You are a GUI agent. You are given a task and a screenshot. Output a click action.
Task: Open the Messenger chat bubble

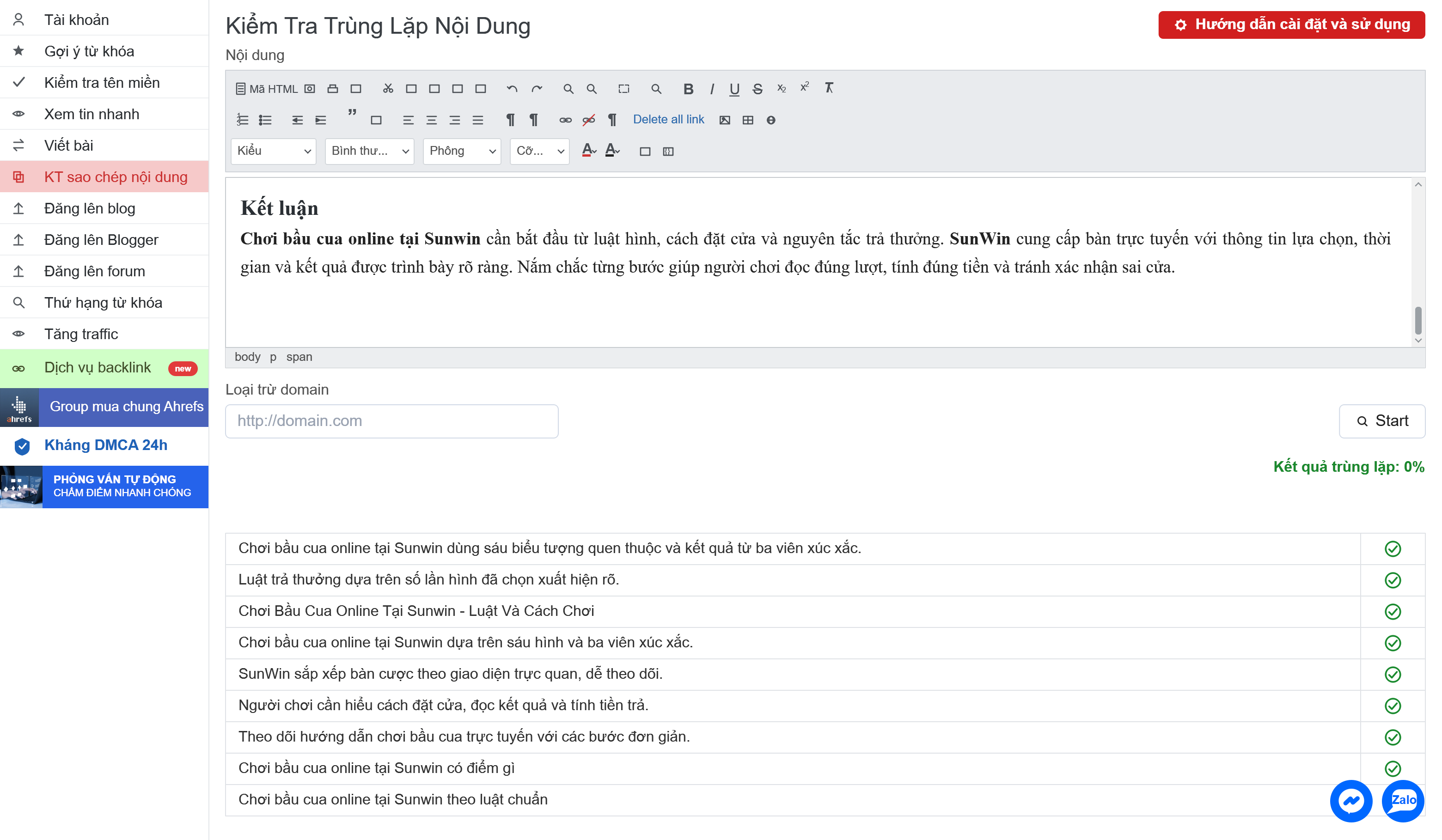(x=1351, y=801)
